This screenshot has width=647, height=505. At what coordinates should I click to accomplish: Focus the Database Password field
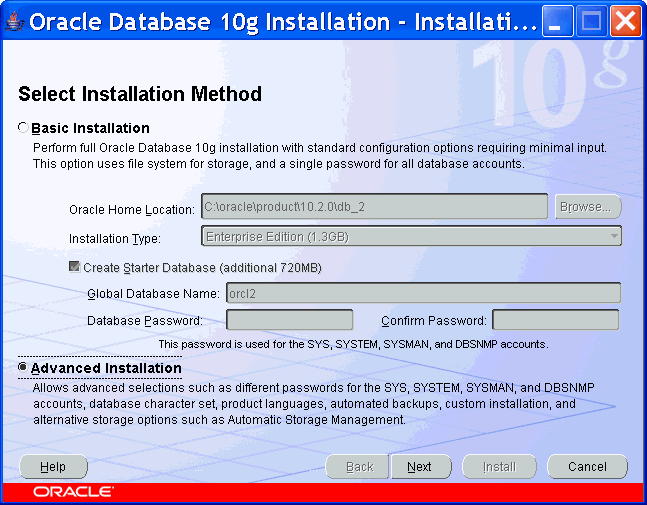pyautogui.click(x=290, y=320)
